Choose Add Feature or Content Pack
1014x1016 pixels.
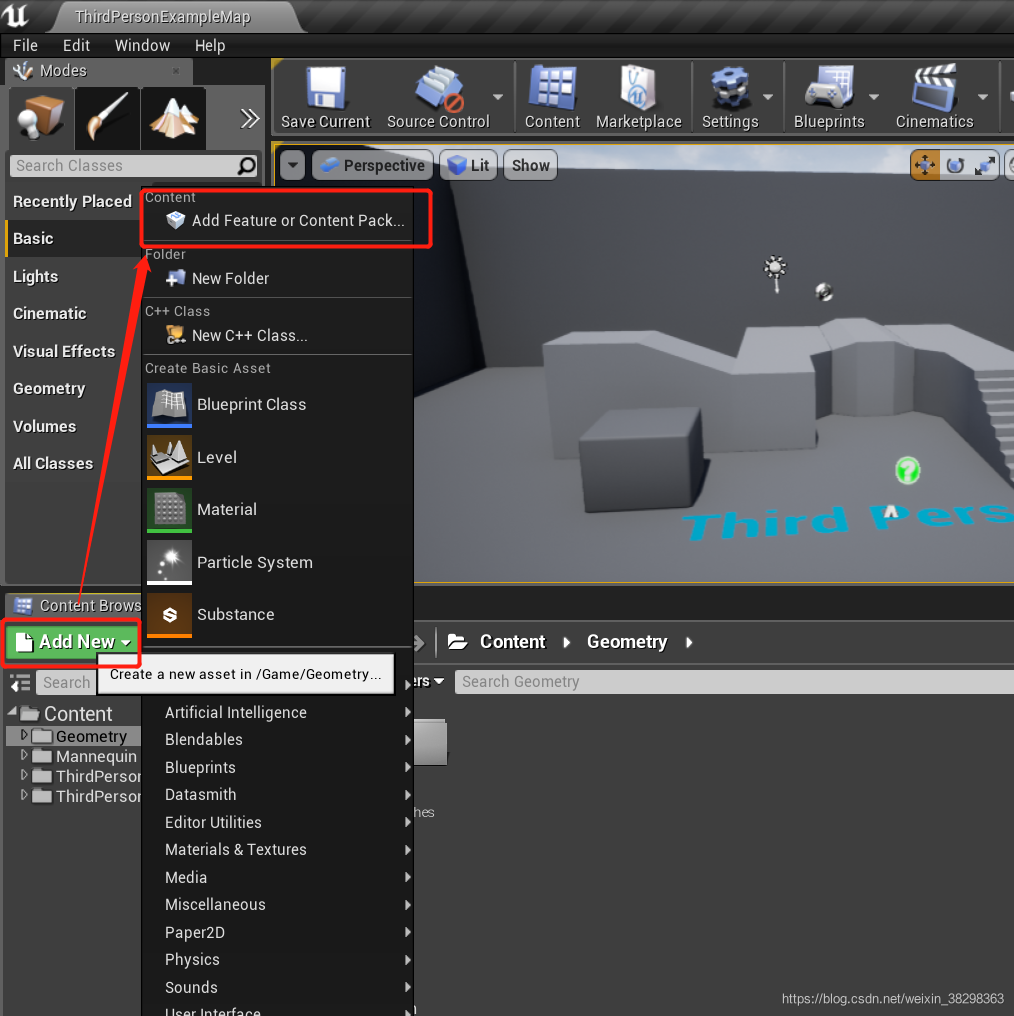279,221
